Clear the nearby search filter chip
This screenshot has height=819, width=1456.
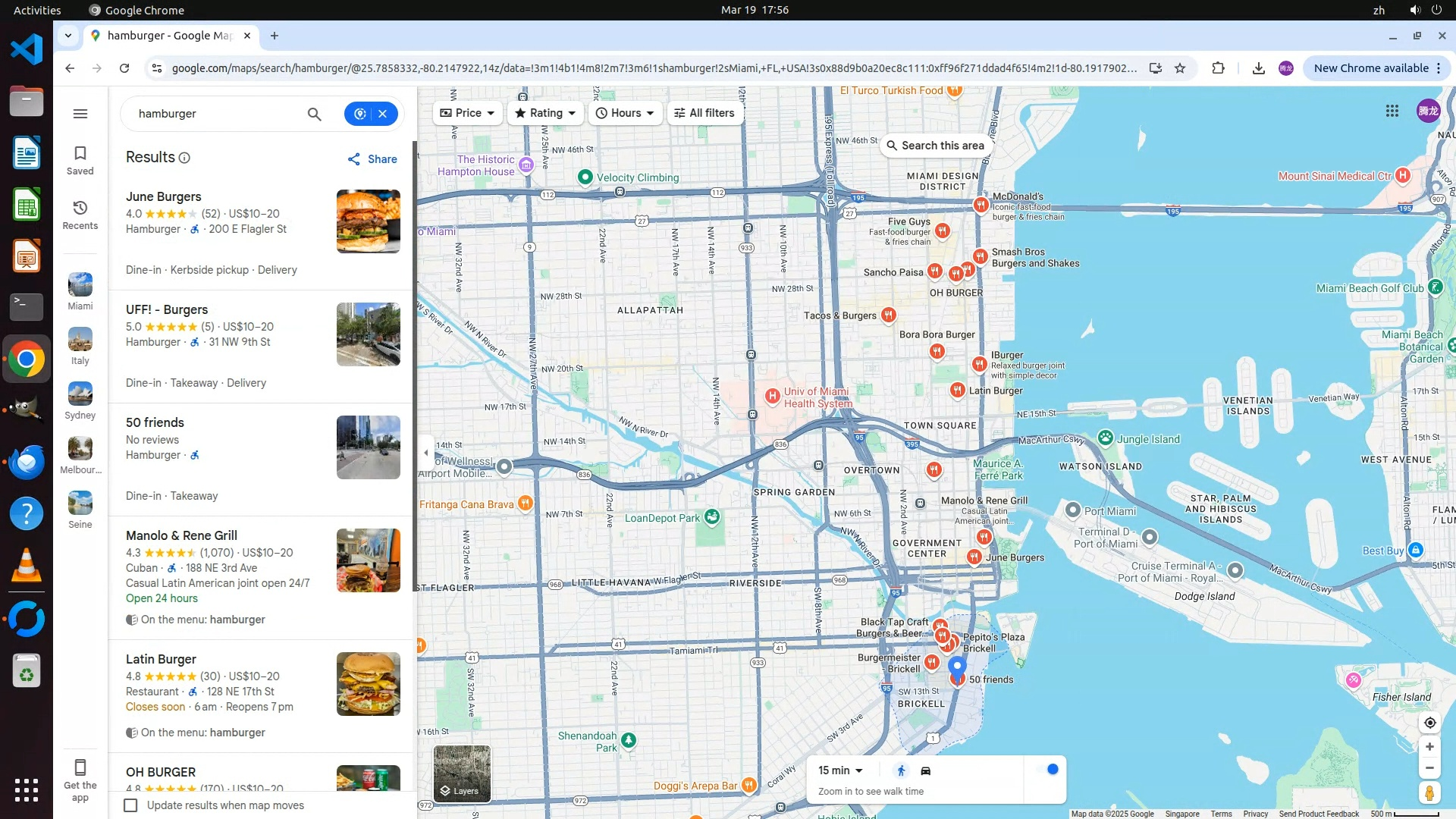383,114
